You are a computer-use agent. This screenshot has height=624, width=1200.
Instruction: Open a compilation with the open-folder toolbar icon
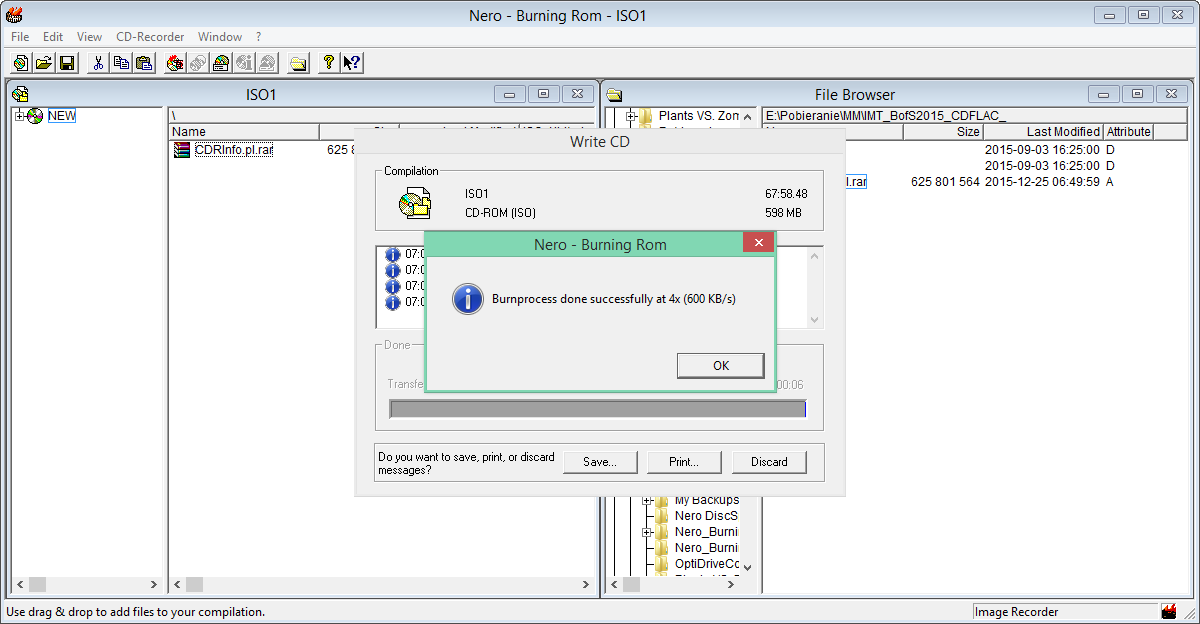44,63
